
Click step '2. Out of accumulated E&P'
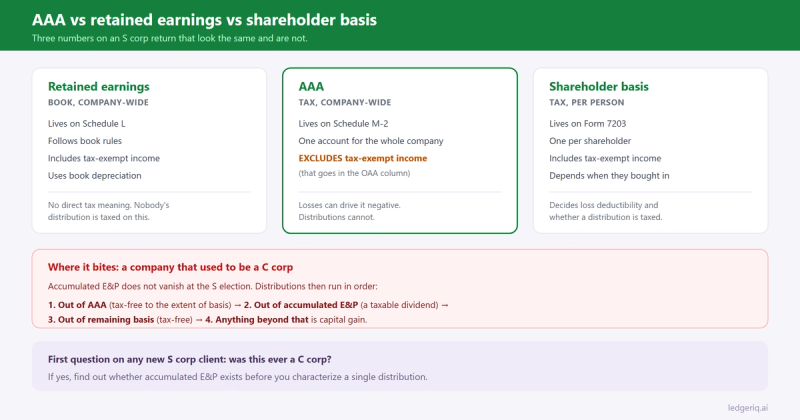coord(301,305)
